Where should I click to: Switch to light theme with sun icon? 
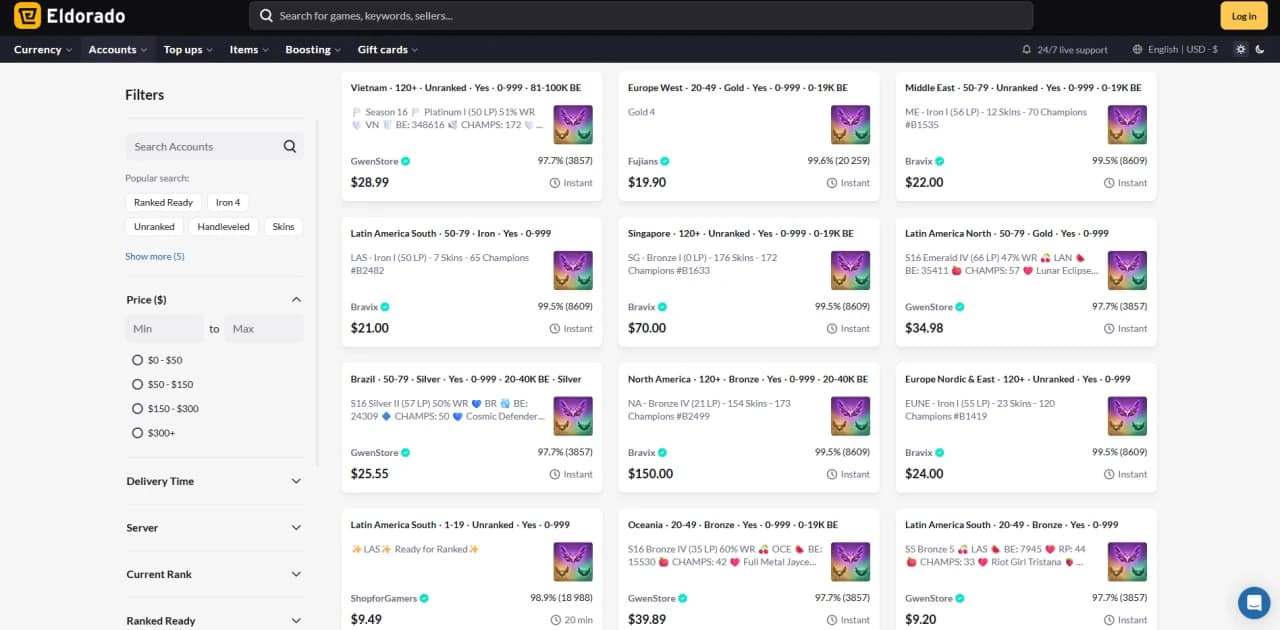[1241, 49]
